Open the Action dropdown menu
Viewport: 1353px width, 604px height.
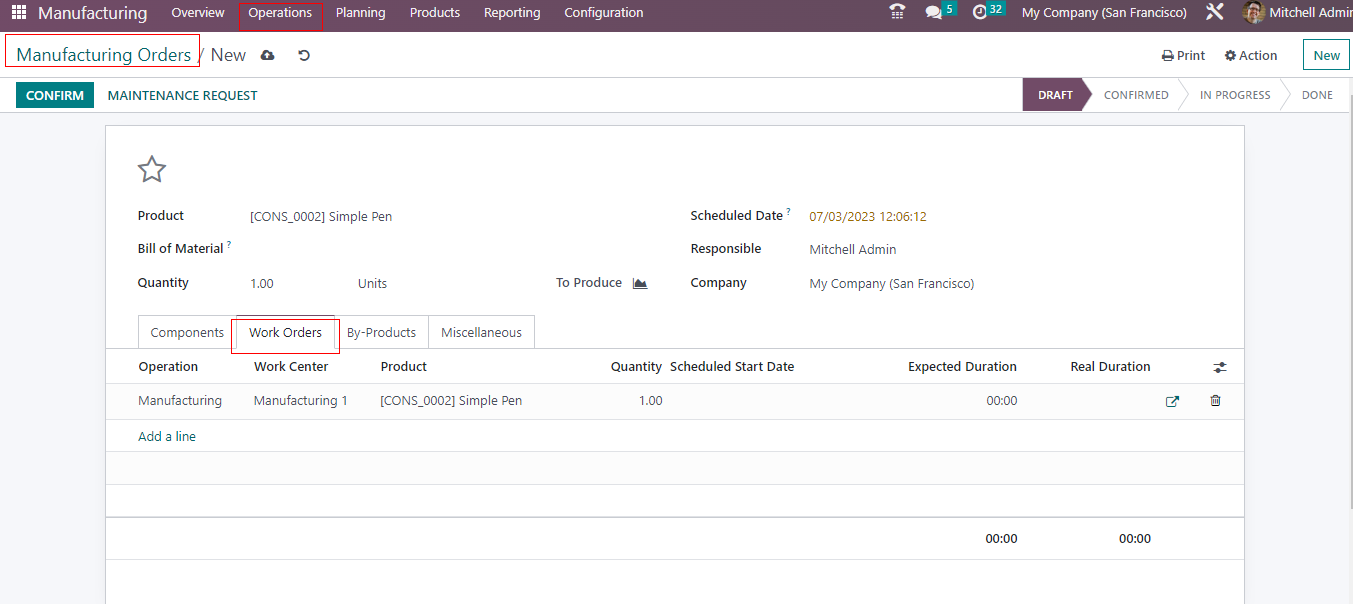click(x=1251, y=56)
